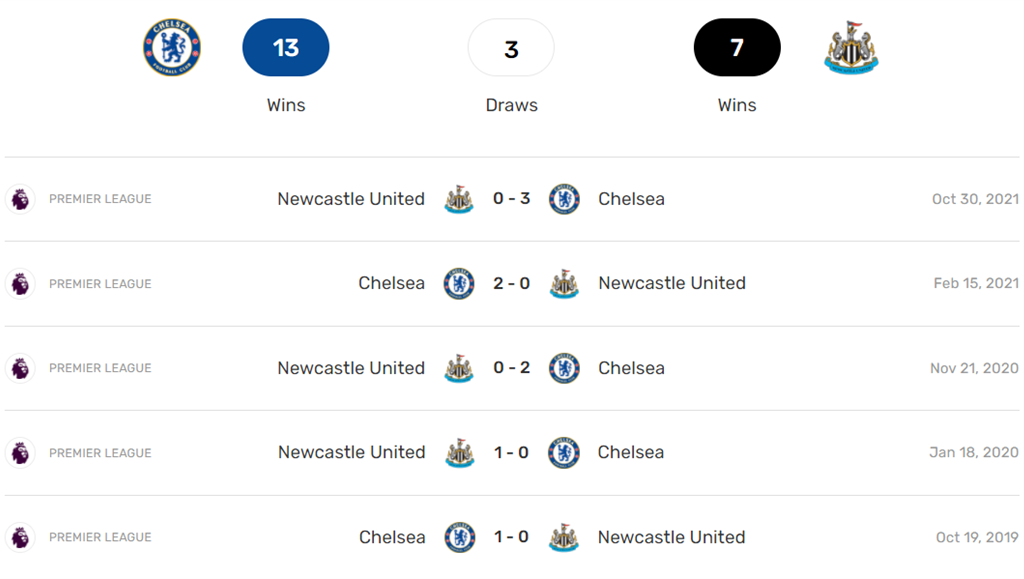Select the black 7 wins badge
1024x579 pixels.
click(x=737, y=48)
